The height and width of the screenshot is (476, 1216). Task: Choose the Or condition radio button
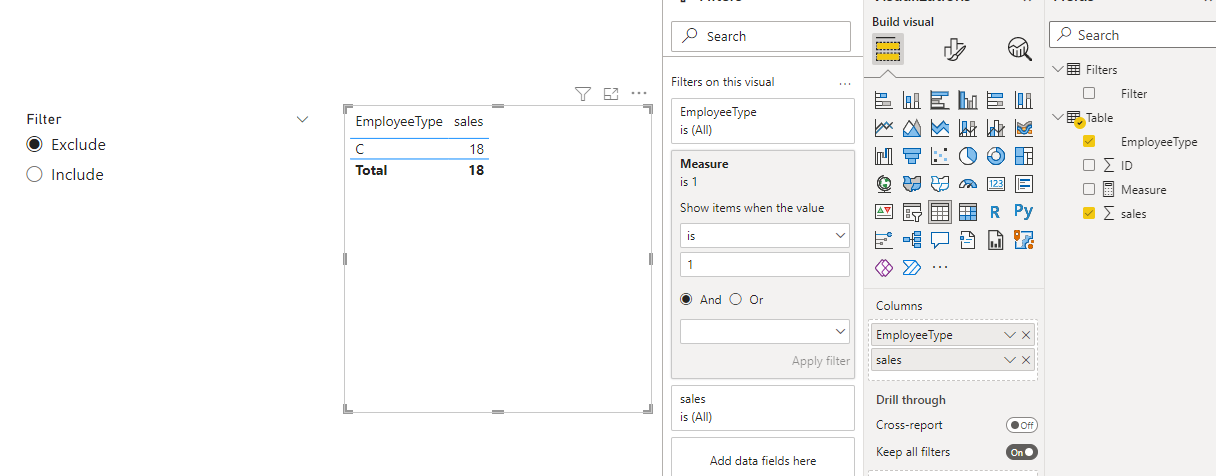click(736, 299)
